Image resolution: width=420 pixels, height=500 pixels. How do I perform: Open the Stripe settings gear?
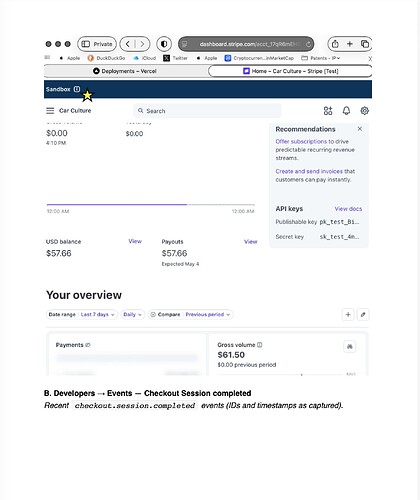(365, 111)
